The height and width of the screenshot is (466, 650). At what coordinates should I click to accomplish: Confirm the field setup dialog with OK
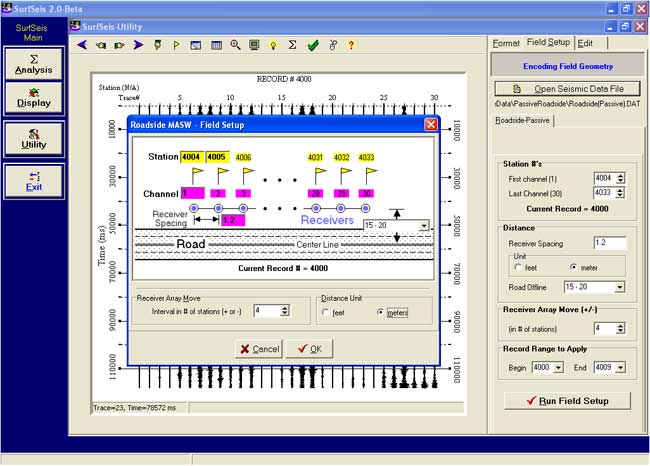click(309, 349)
